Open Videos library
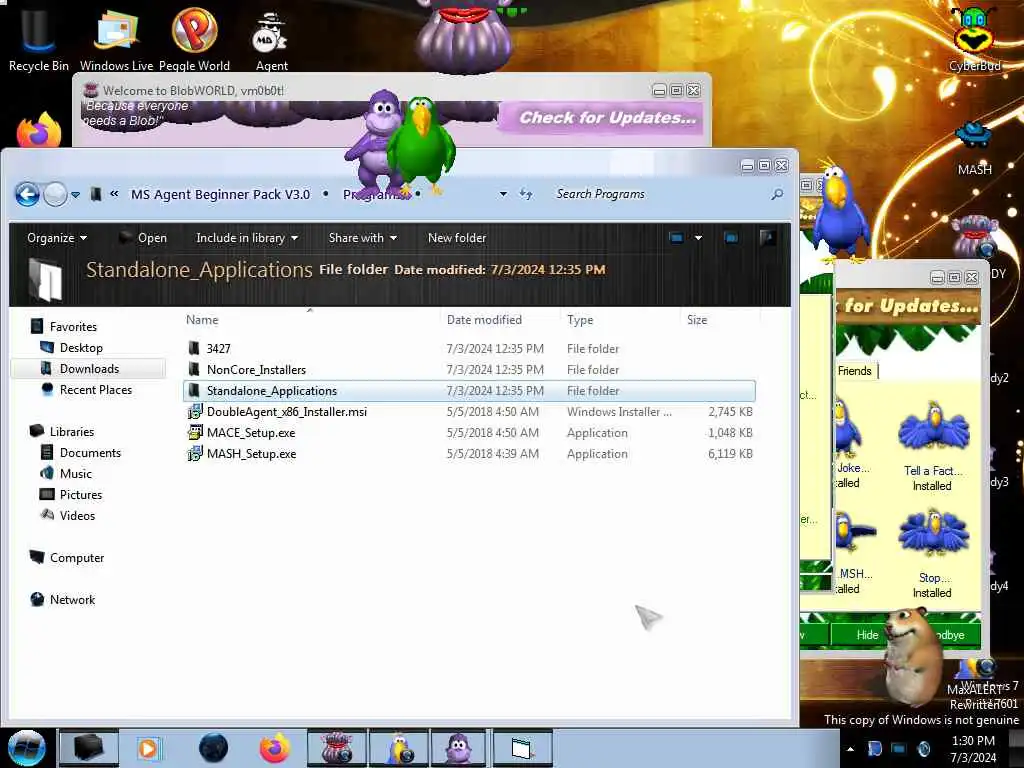This screenshot has height=768, width=1024. [77, 515]
